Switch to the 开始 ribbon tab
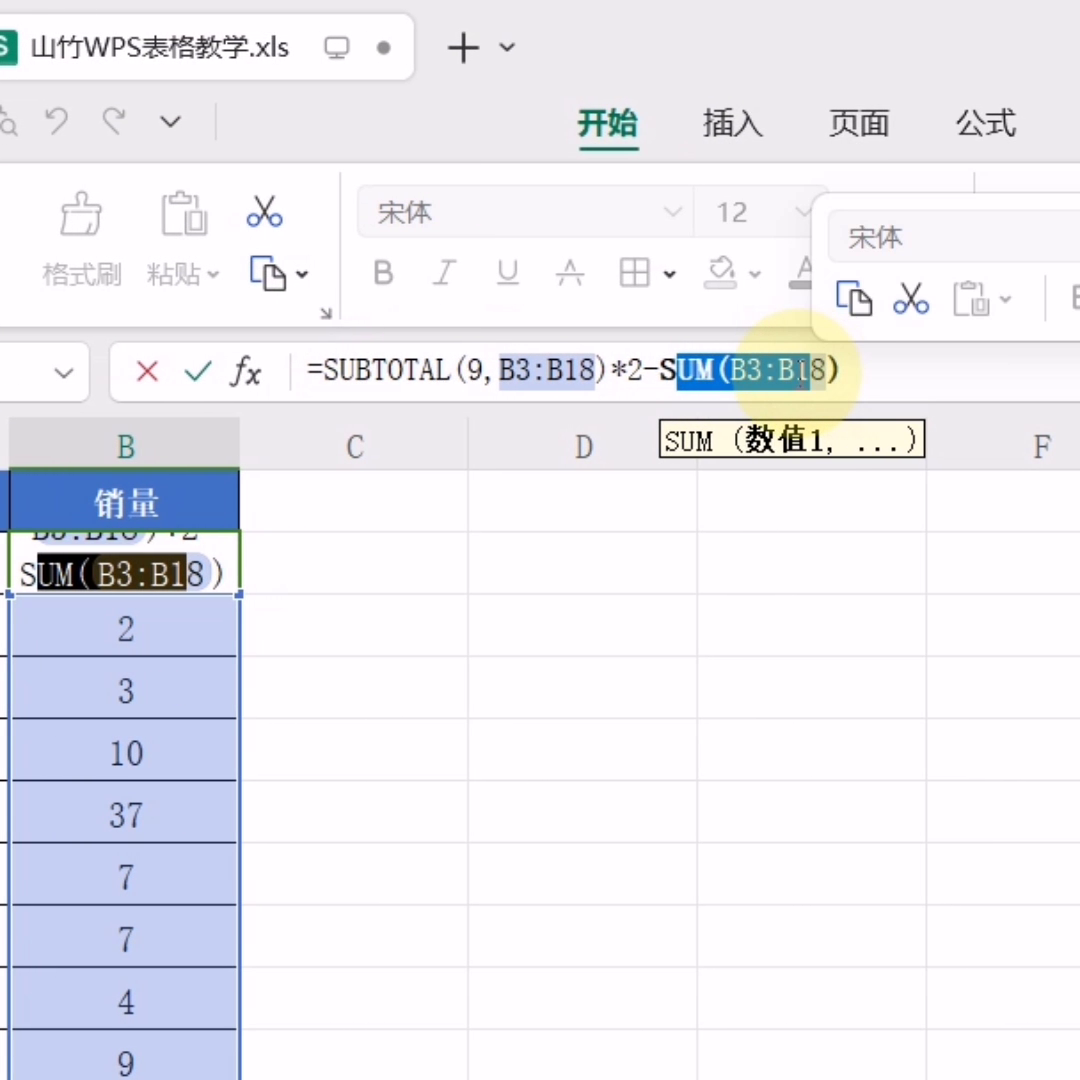The image size is (1080, 1080). [608, 124]
